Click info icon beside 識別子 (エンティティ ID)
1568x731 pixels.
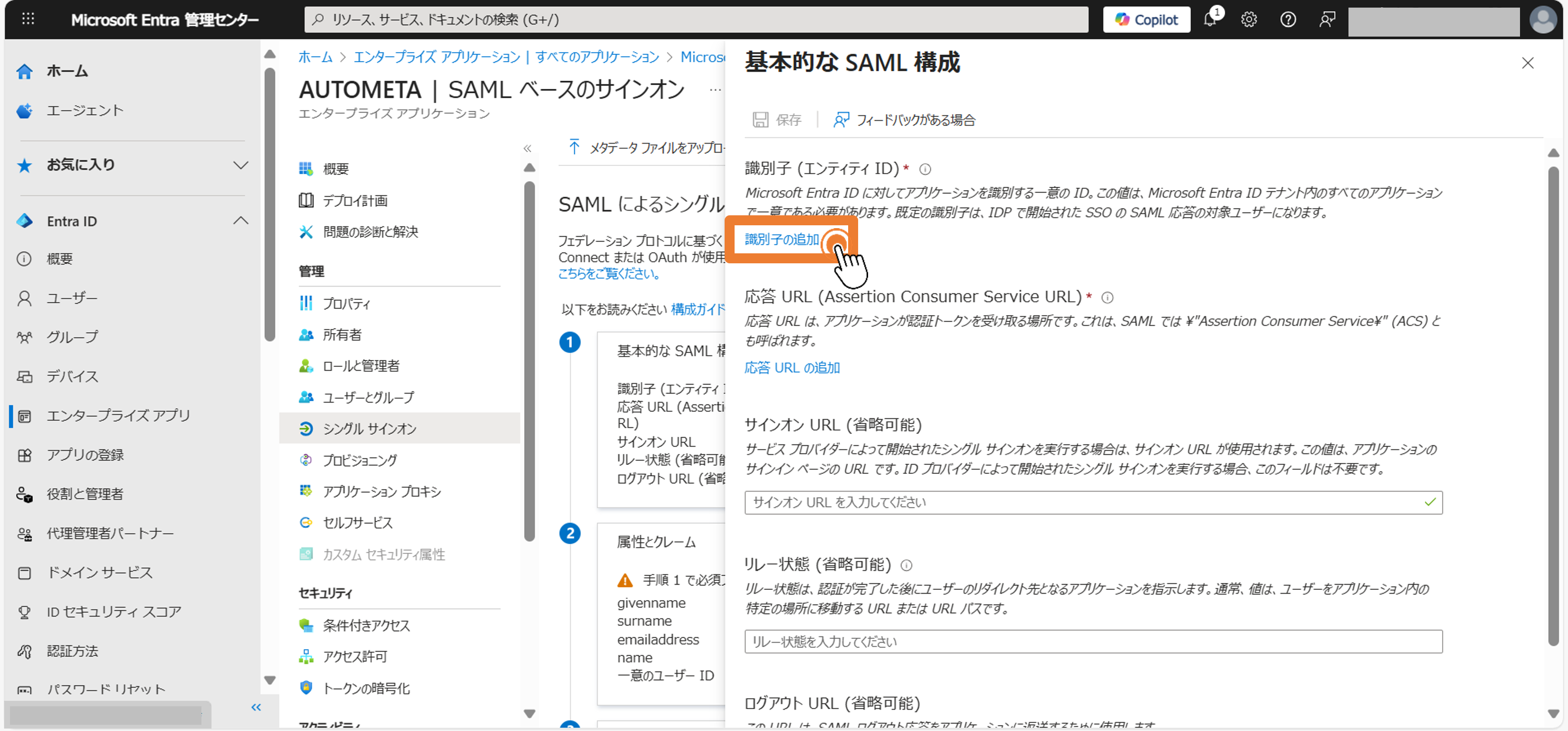tap(925, 169)
